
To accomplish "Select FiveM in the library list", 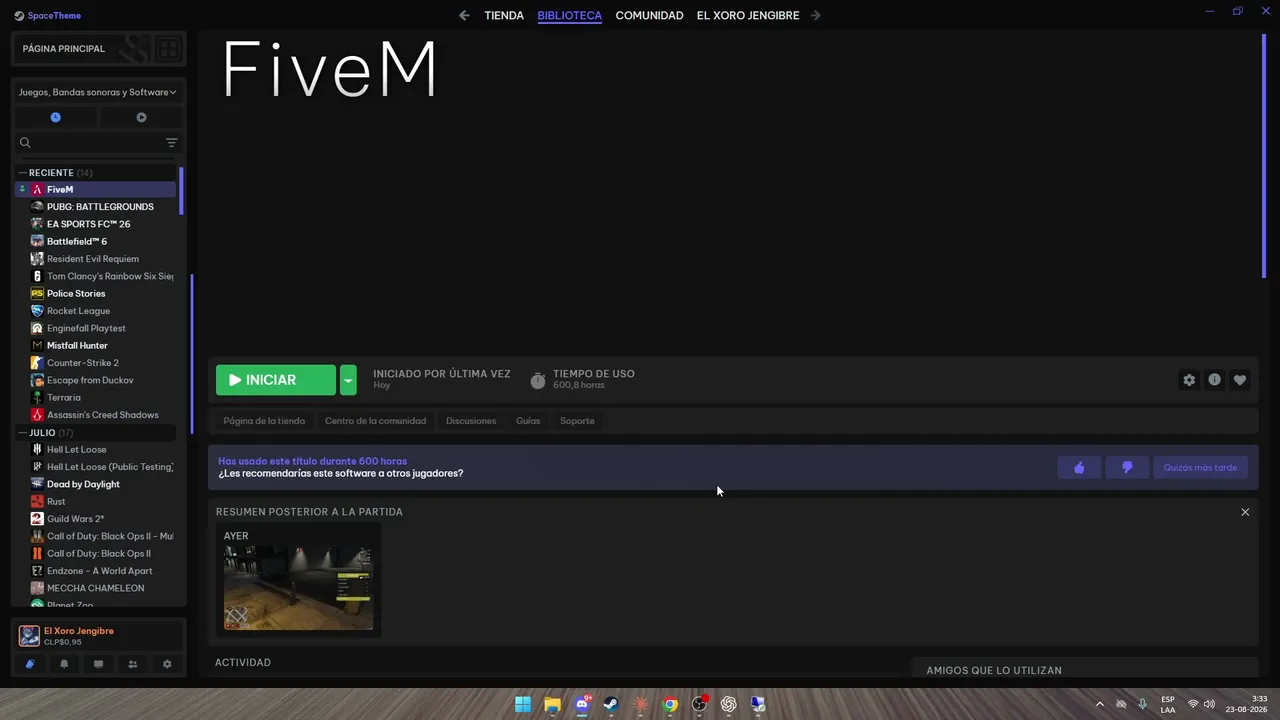I will coord(95,189).
